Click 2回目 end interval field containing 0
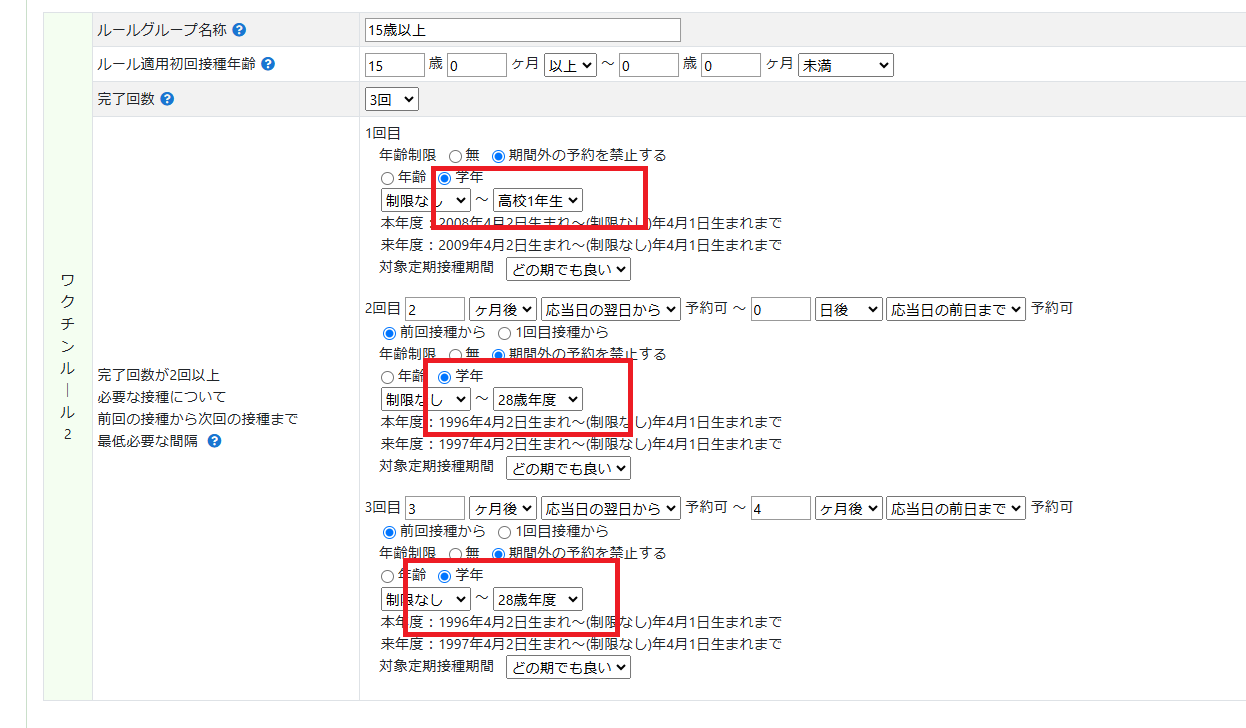The height and width of the screenshot is (728, 1246). pyautogui.click(x=780, y=309)
